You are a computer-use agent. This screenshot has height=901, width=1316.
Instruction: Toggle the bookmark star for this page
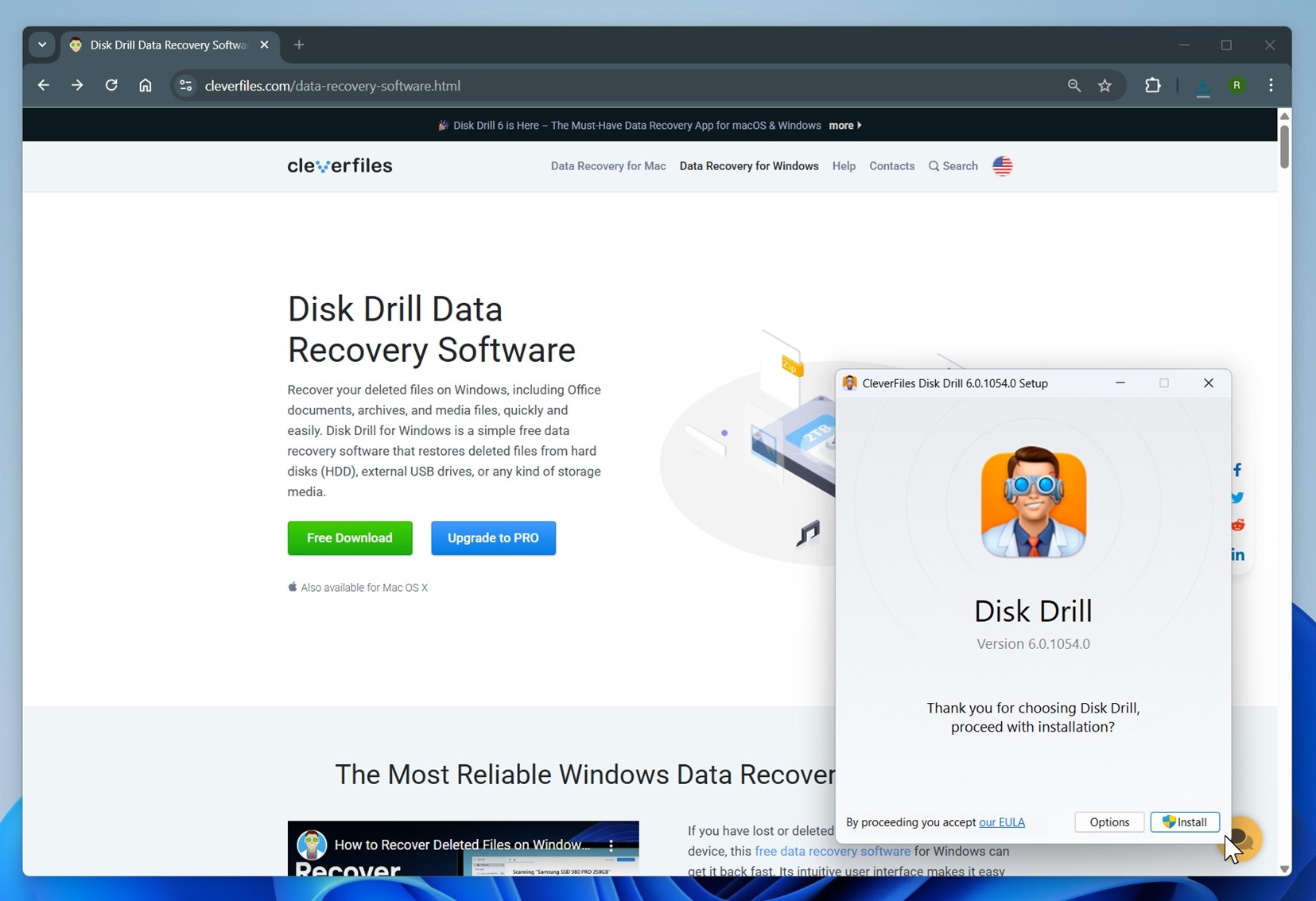[1104, 85]
